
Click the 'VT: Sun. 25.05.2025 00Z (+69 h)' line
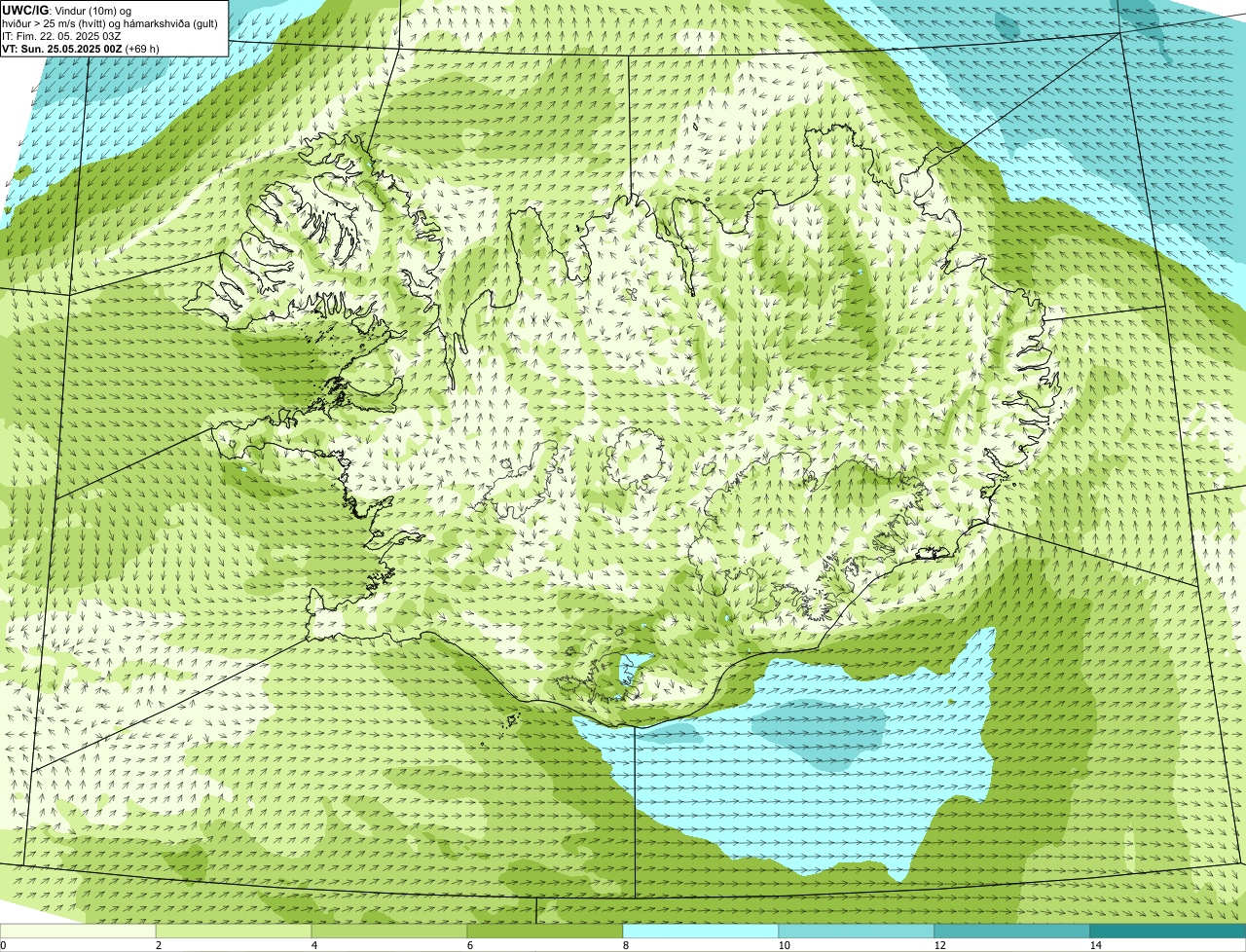pyautogui.click(x=81, y=49)
